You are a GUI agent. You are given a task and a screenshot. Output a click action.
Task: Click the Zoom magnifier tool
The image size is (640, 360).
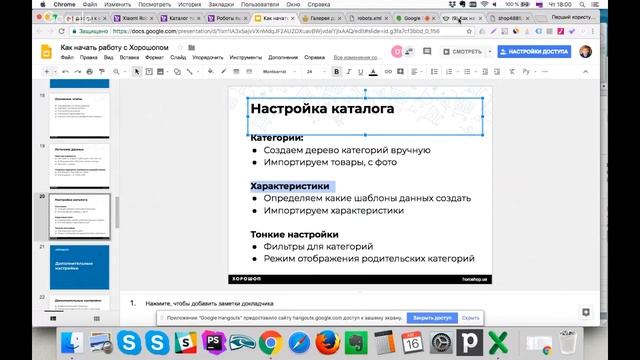coord(116,72)
